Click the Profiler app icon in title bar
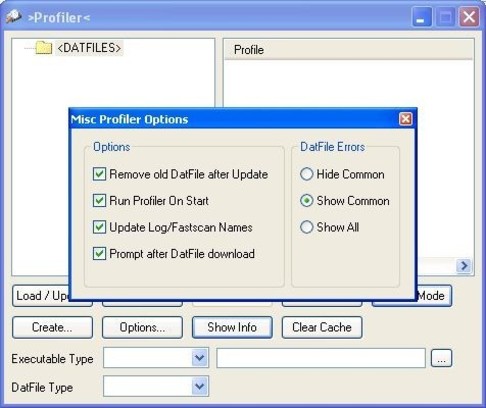This screenshot has height=408, width=486. click(x=14, y=17)
